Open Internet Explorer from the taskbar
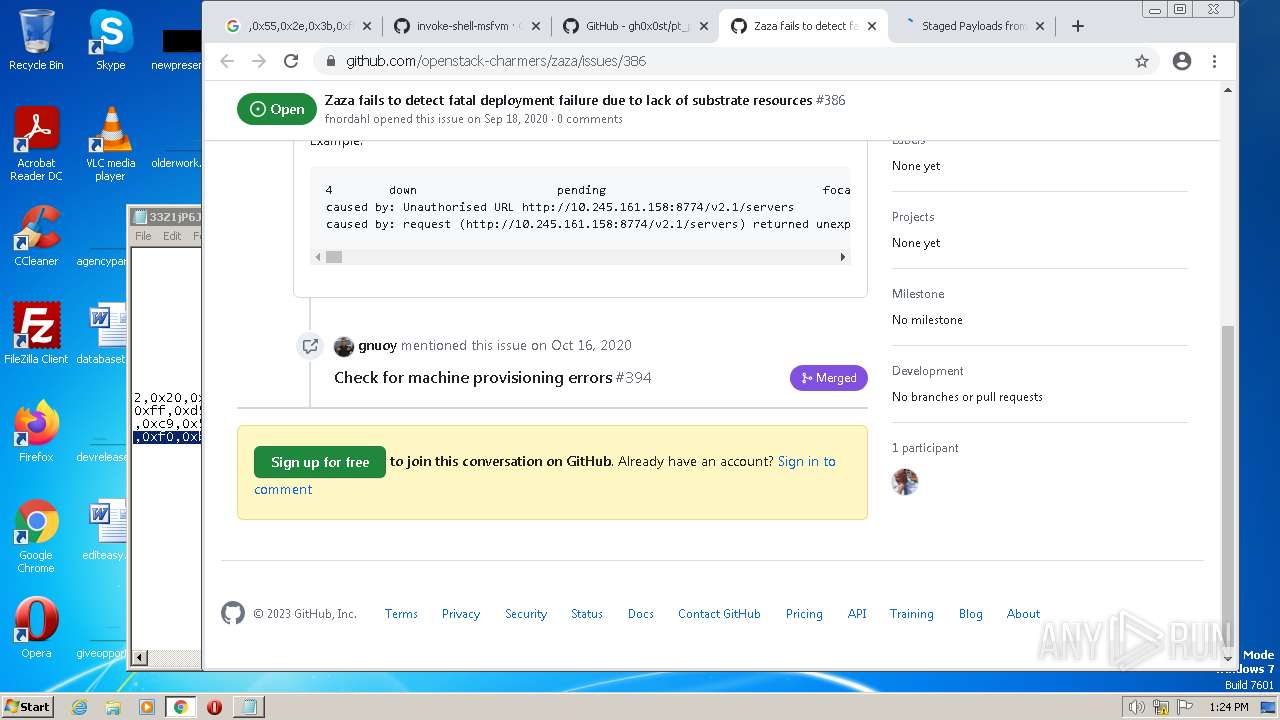Image resolution: width=1280 pixels, height=720 pixels. coord(79,707)
